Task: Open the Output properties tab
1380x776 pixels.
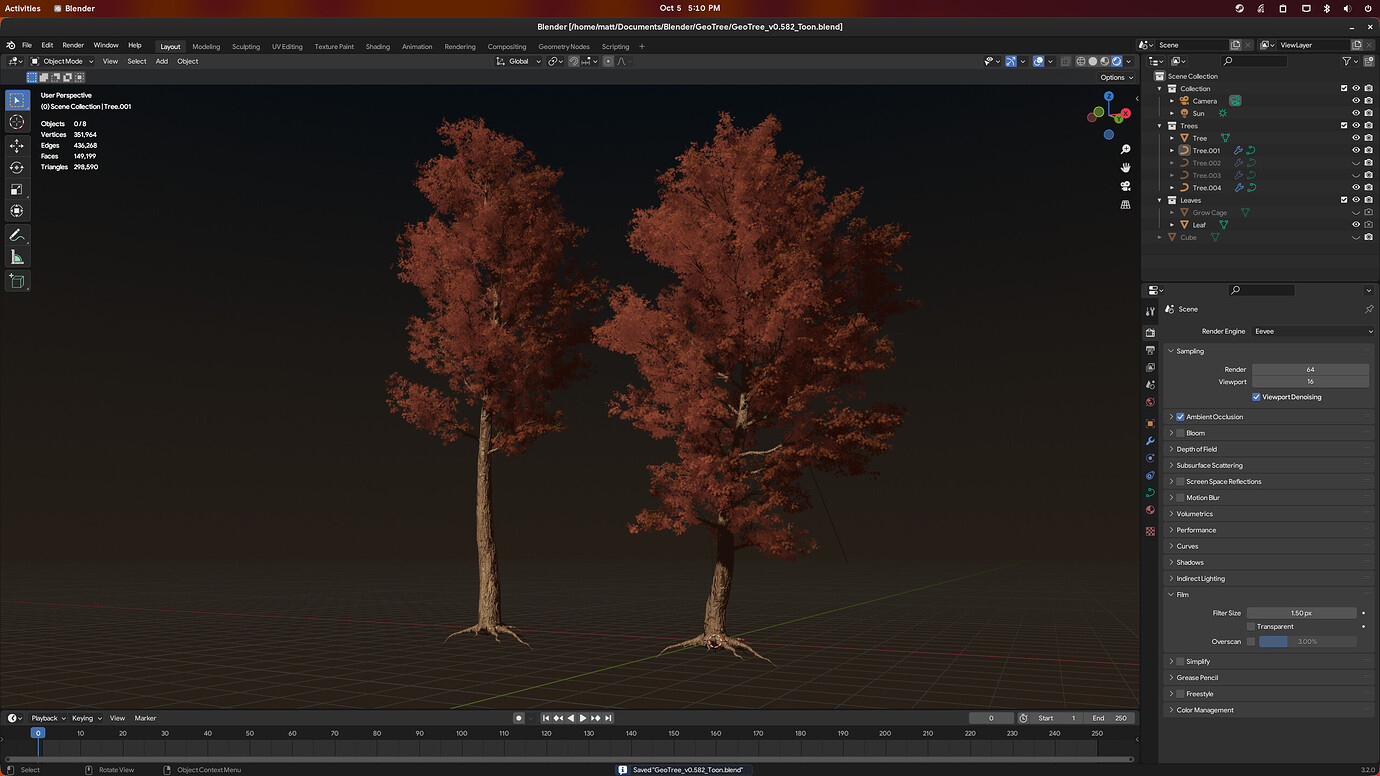Action: (x=1150, y=350)
